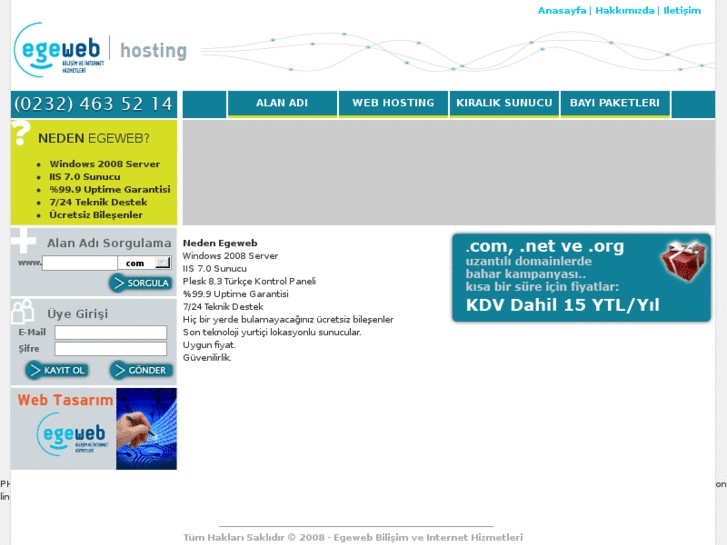The image size is (727, 545).
Task: Click the grey empty banner area
Action: [x=448, y=172]
